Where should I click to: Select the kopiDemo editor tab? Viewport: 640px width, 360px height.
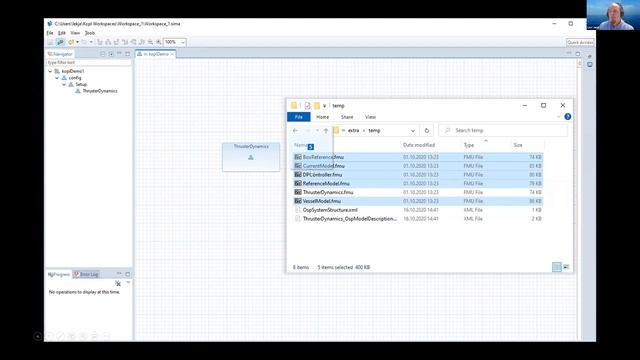click(x=156, y=54)
